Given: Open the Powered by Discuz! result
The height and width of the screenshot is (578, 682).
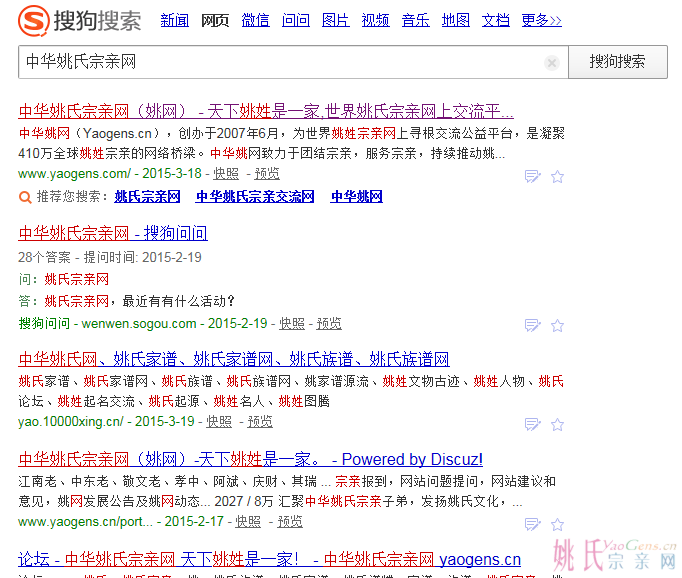Looking at the screenshot, I should point(251,459).
